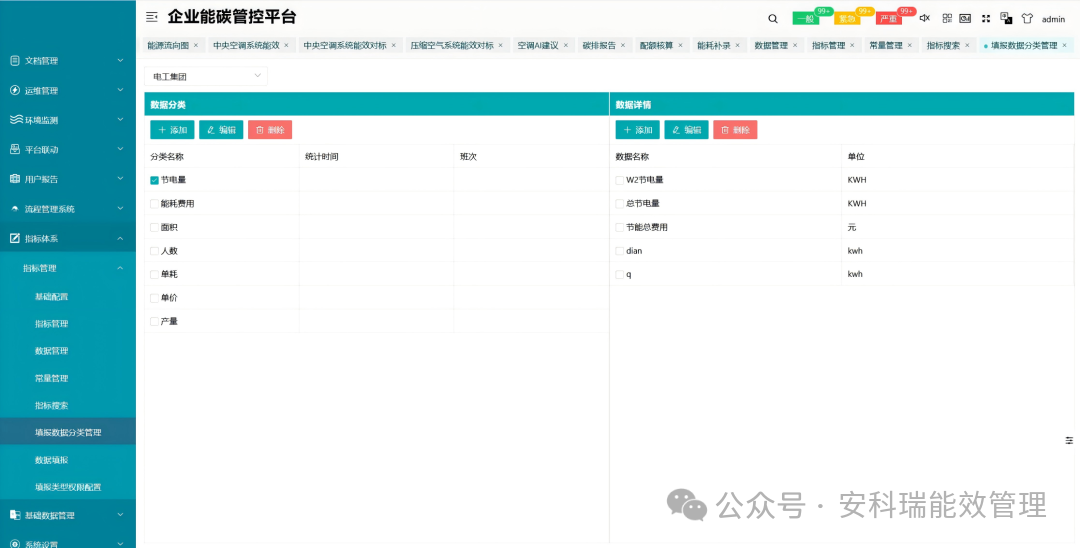Delete selected data category (删除)

270,129
